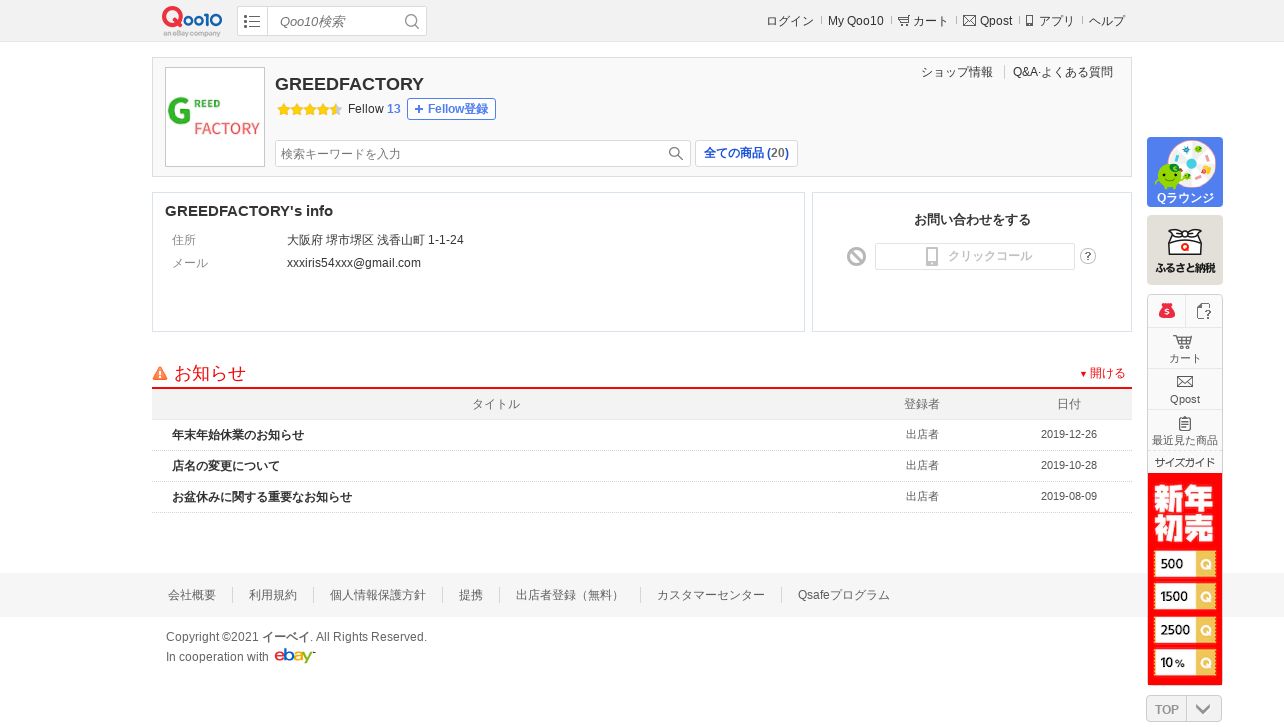Open the サイズガイド sidebar link
The height and width of the screenshot is (727, 1284).
pyautogui.click(x=1185, y=462)
